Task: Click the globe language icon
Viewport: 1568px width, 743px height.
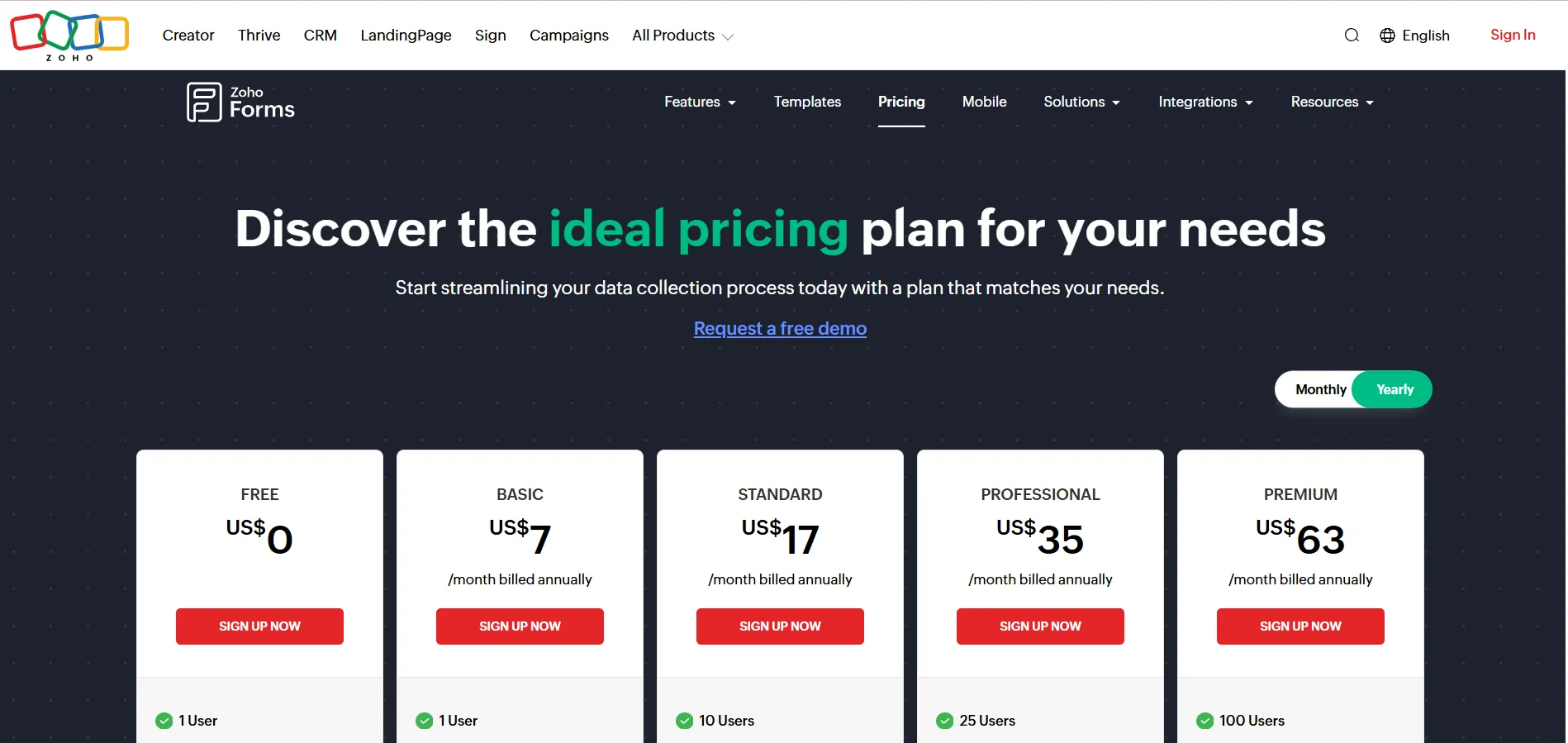Action: [x=1386, y=35]
